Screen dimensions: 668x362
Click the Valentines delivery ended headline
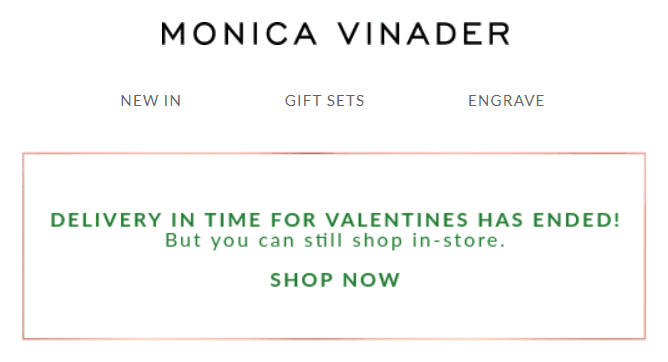(335, 220)
